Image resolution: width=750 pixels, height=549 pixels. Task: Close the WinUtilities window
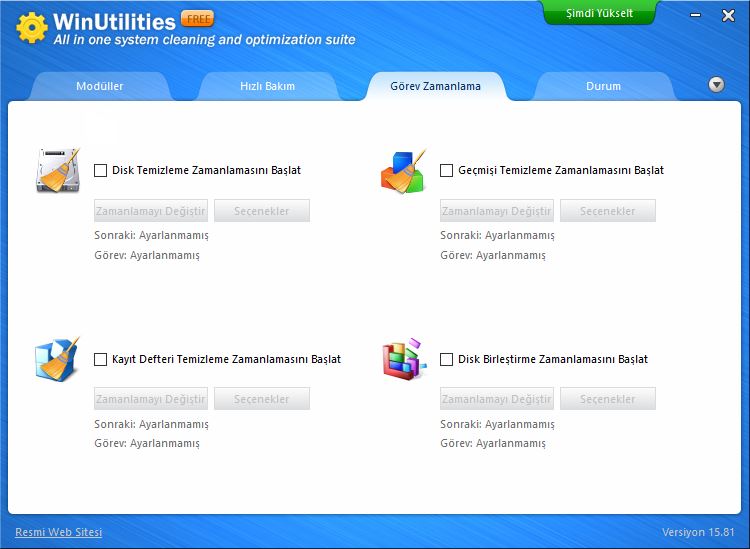click(728, 16)
